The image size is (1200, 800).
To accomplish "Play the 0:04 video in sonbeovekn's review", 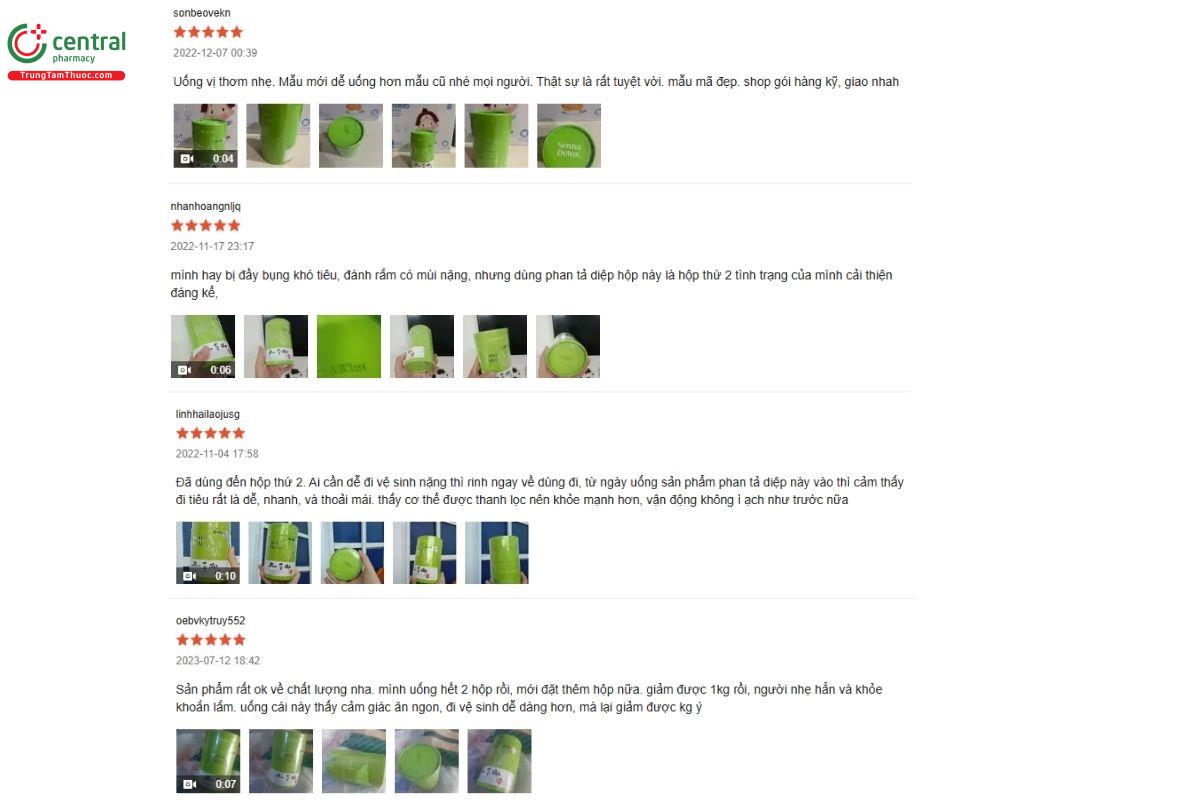I will (205, 135).
